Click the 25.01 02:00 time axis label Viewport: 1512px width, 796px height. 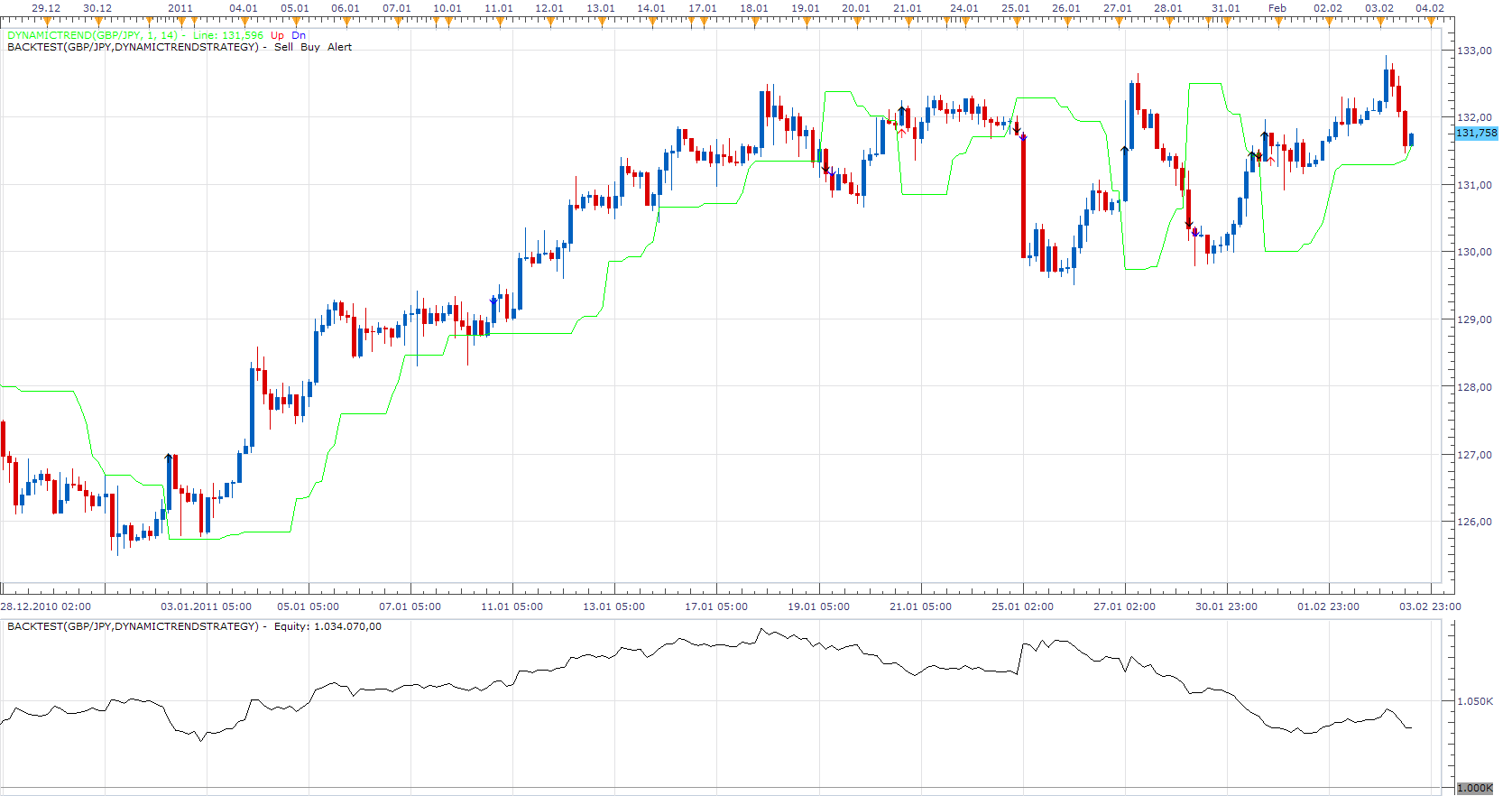click(x=1022, y=606)
